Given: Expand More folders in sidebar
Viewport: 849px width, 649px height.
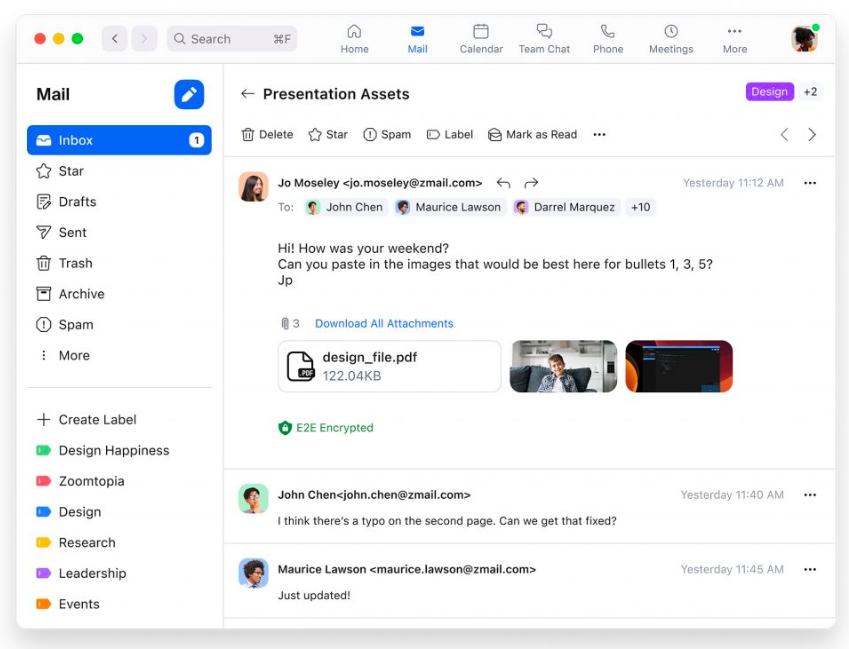Looking at the screenshot, I should pyautogui.click(x=119, y=356).
